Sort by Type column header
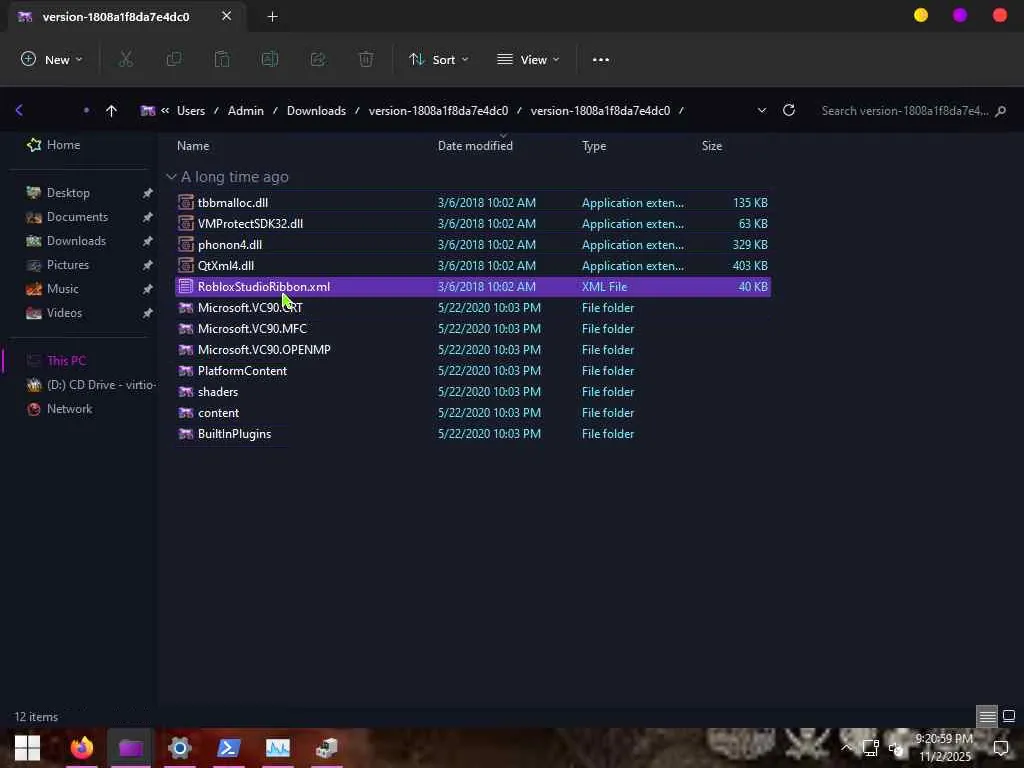 tap(594, 146)
